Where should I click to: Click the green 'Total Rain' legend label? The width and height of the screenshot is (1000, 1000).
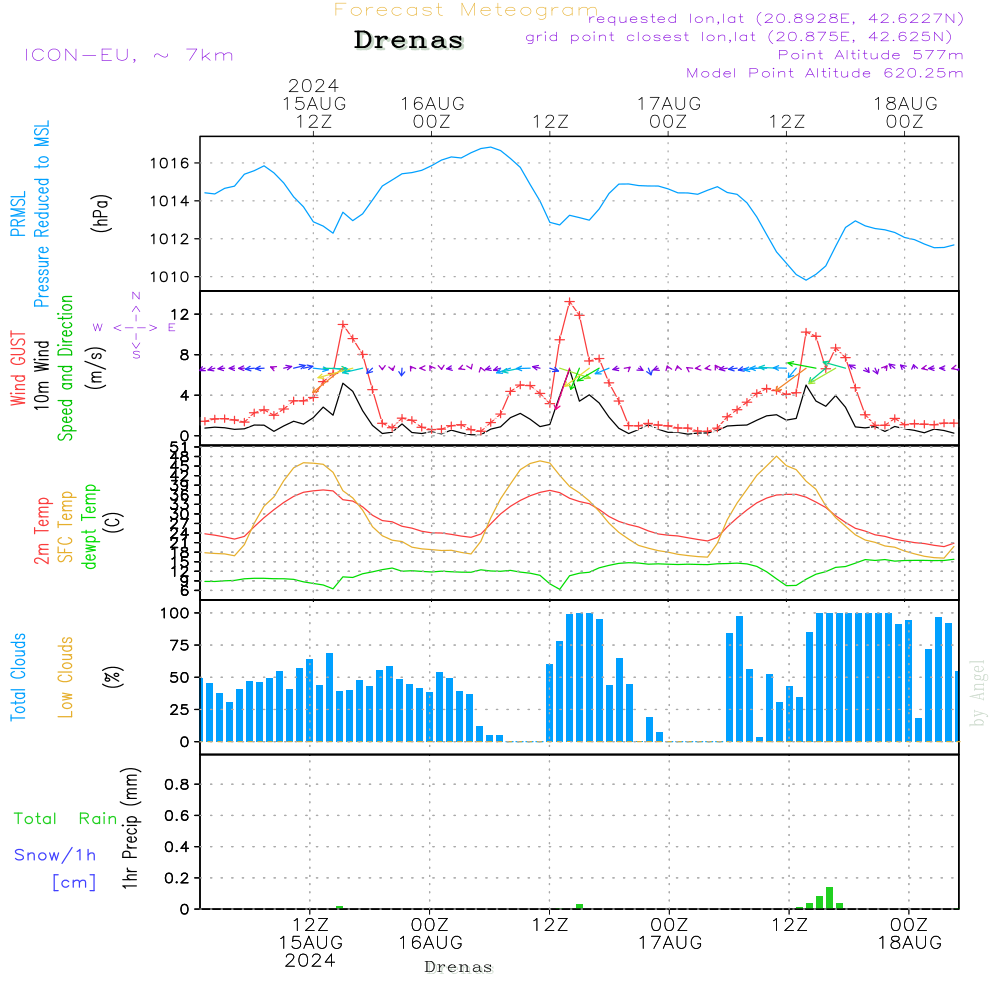tap(66, 819)
